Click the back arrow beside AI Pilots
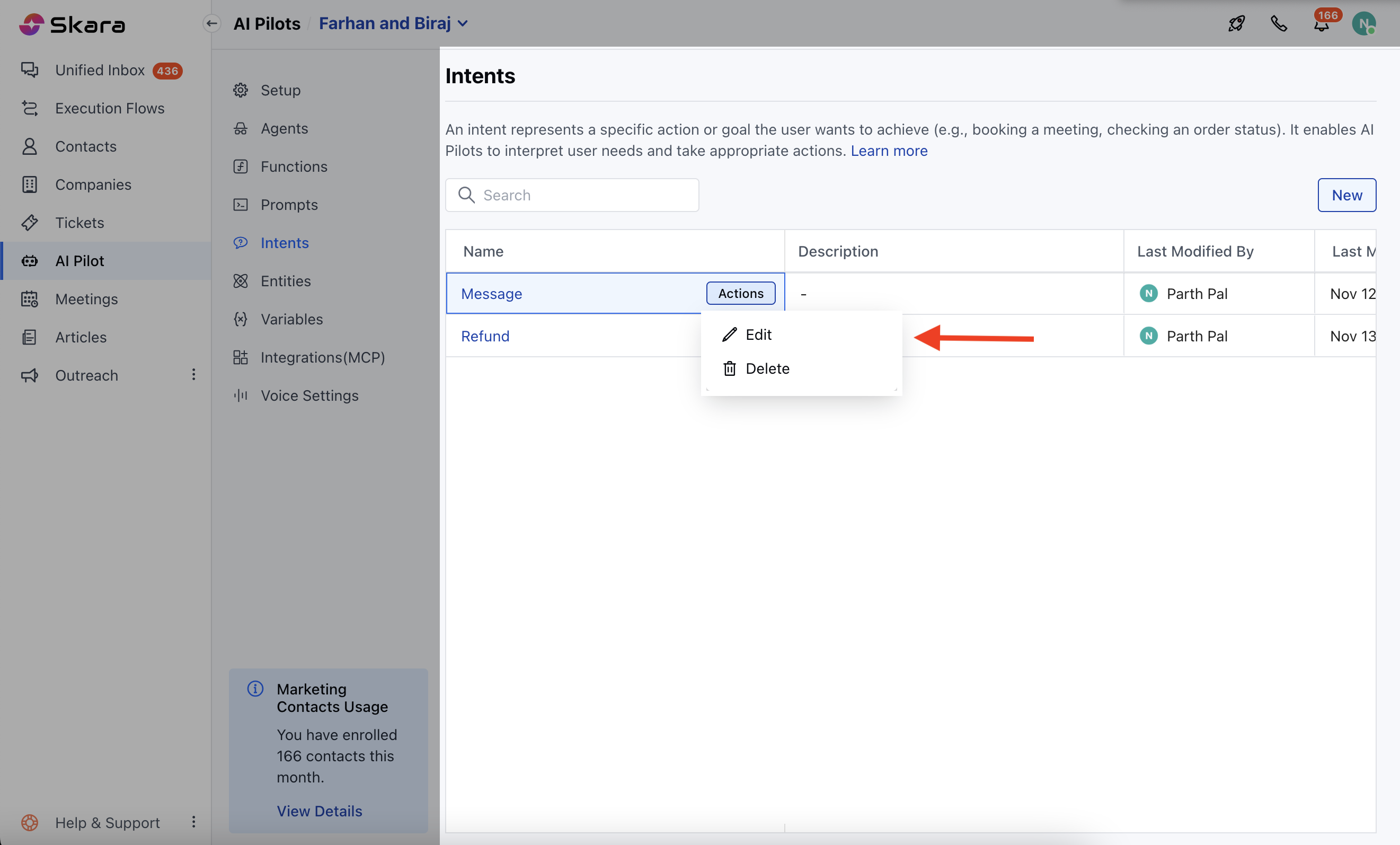This screenshot has height=845, width=1400. (212, 23)
